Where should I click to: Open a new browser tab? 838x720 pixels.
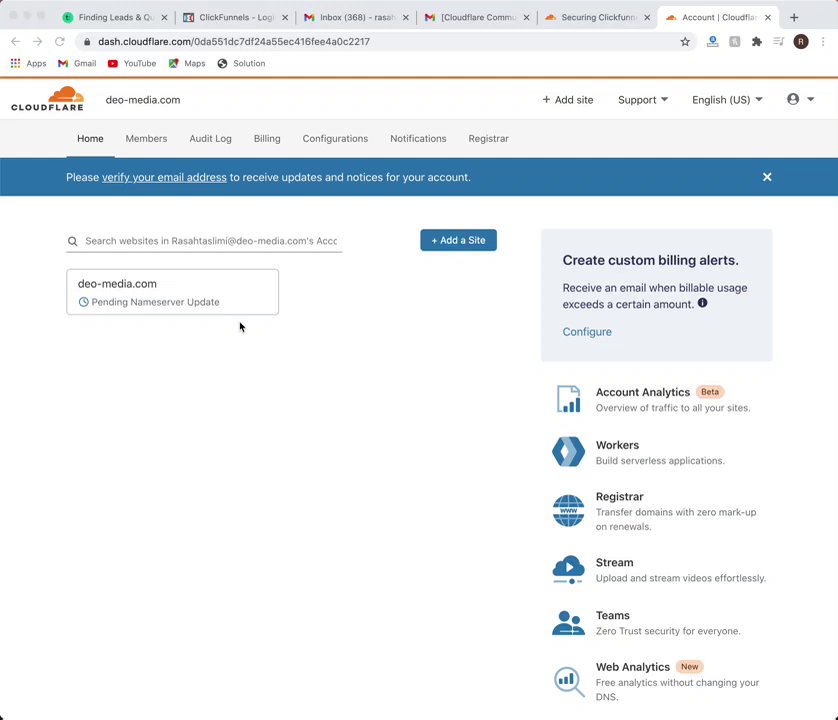794,18
